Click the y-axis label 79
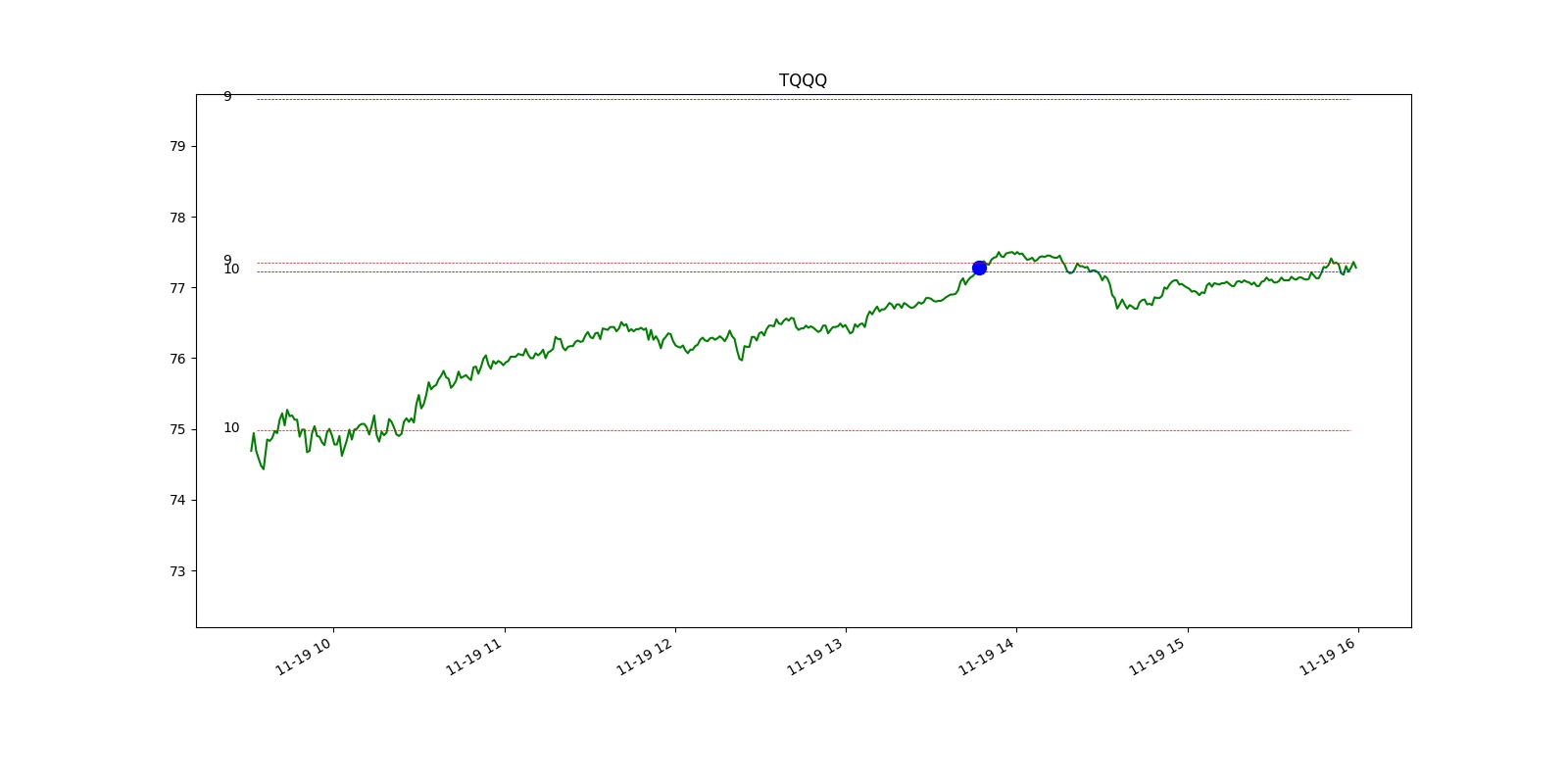 pos(177,146)
